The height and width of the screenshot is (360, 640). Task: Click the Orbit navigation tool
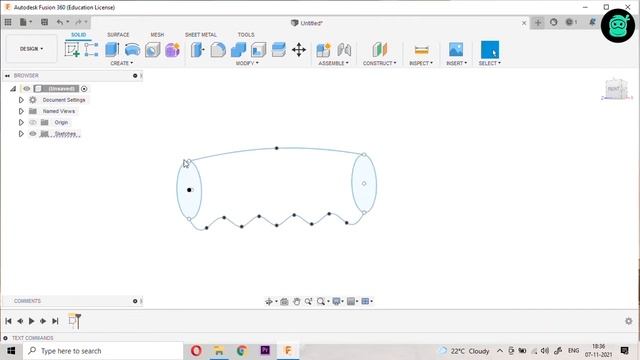269,302
